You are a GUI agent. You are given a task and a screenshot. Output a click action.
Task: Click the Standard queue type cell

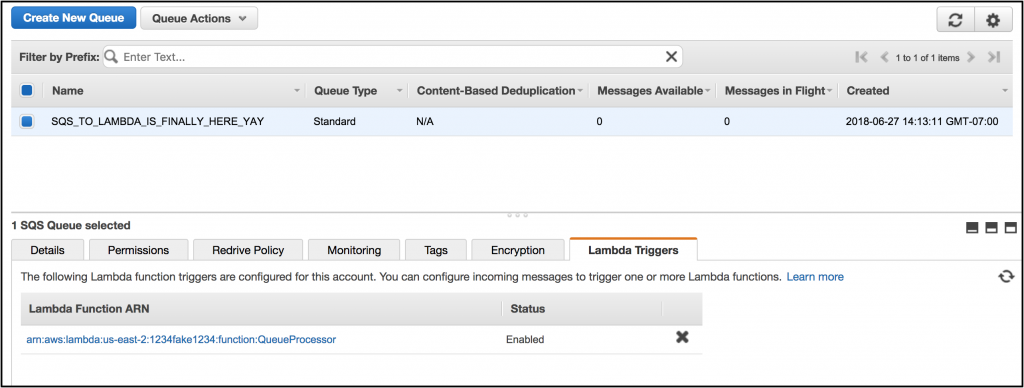tap(334, 121)
